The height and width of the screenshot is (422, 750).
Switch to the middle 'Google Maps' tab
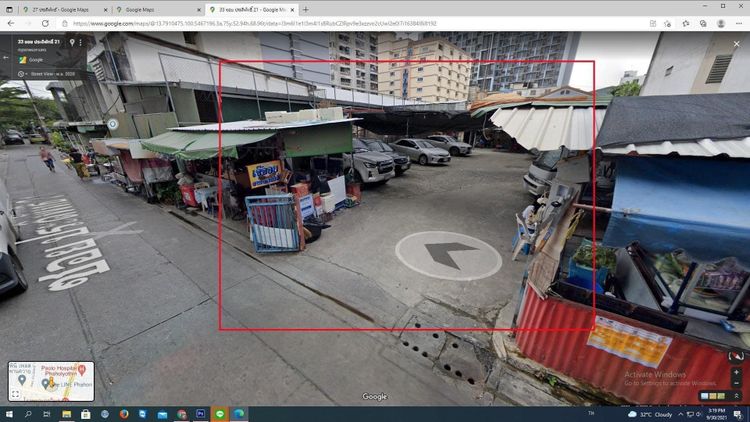[x=158, y=10]
